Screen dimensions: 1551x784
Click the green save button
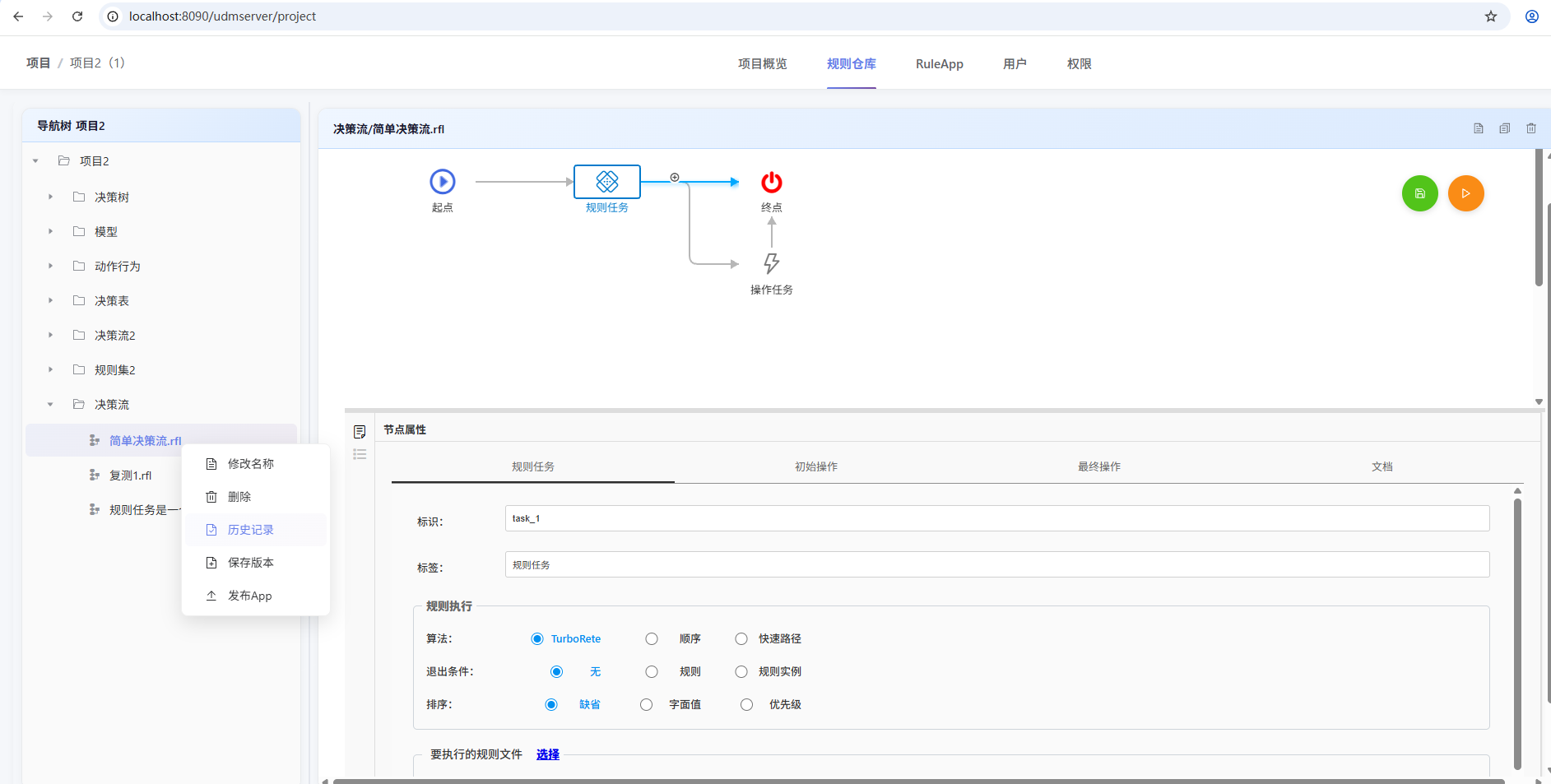point(1419,193)
